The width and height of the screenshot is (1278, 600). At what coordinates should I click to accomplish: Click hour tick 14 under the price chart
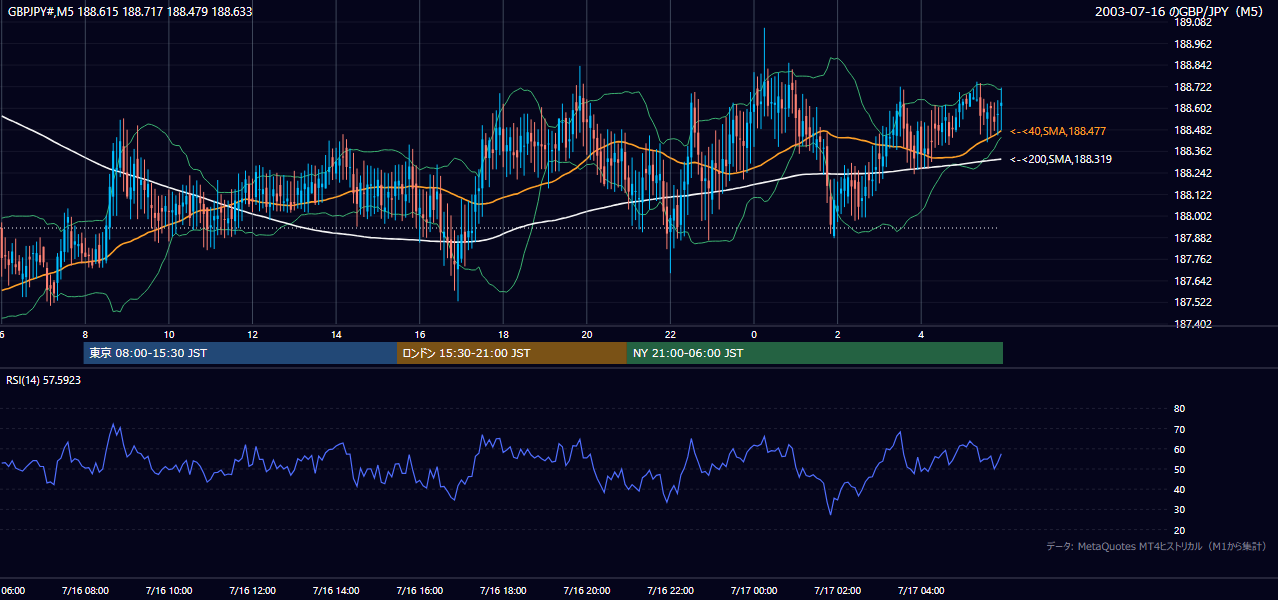point(336,335)
